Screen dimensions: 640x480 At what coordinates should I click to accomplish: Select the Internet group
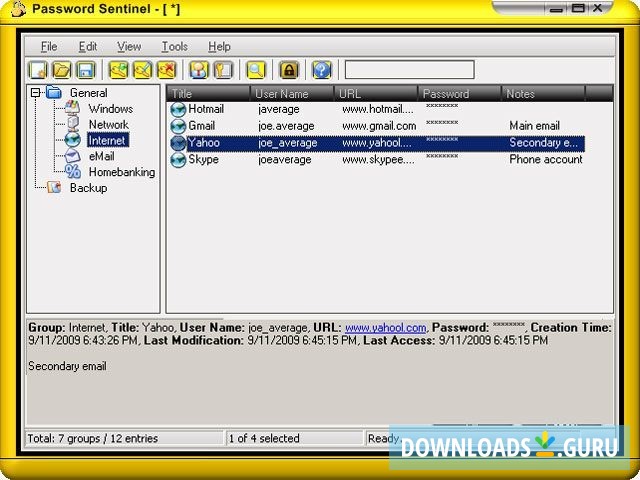[x=107, y=140]
